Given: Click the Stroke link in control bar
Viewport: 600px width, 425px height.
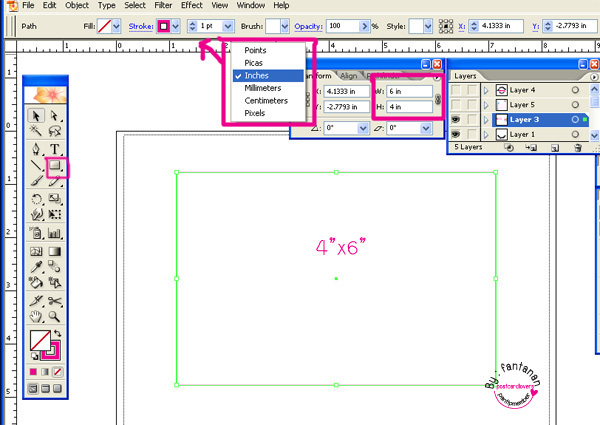Looking at the screenshot, I should coord(141,26).
